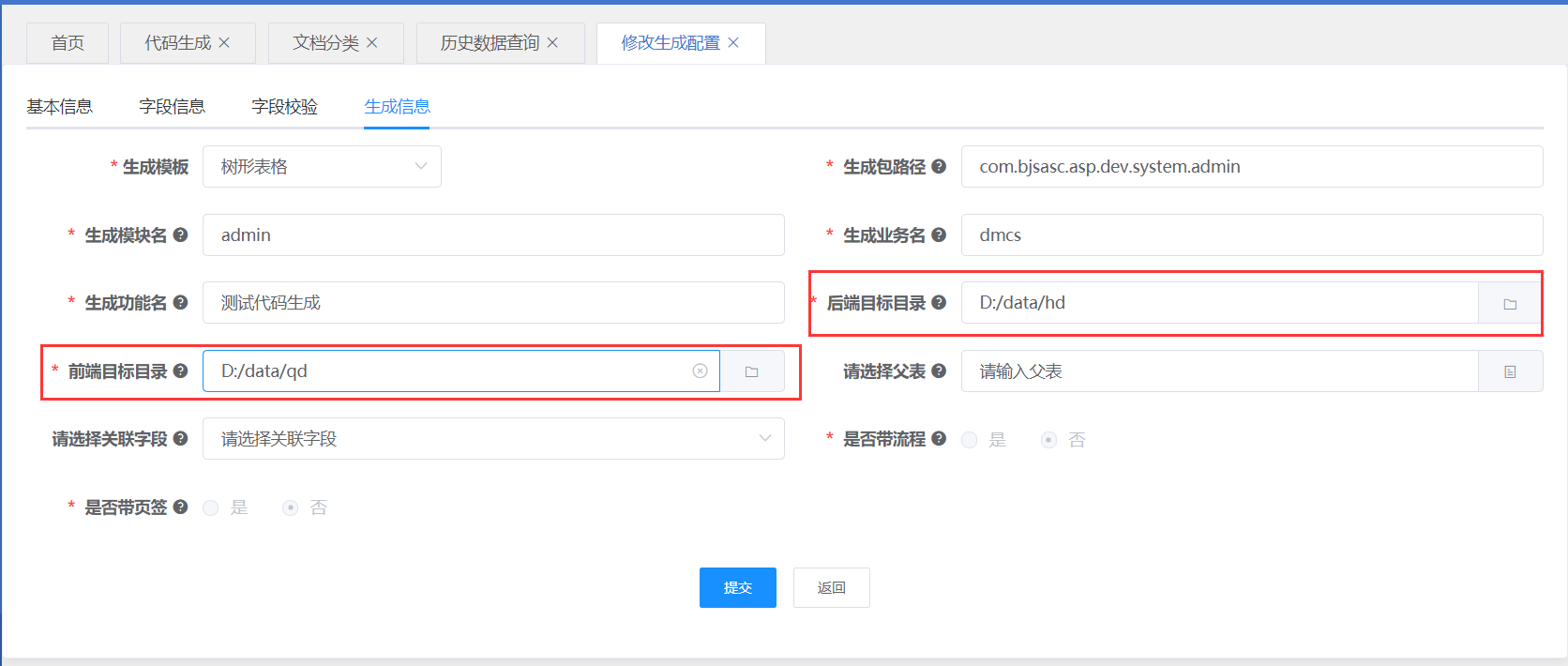This screenshot has width=1568, height=666.
Task: Focus the 生成包路径 input field
Action: (1252, 167)
